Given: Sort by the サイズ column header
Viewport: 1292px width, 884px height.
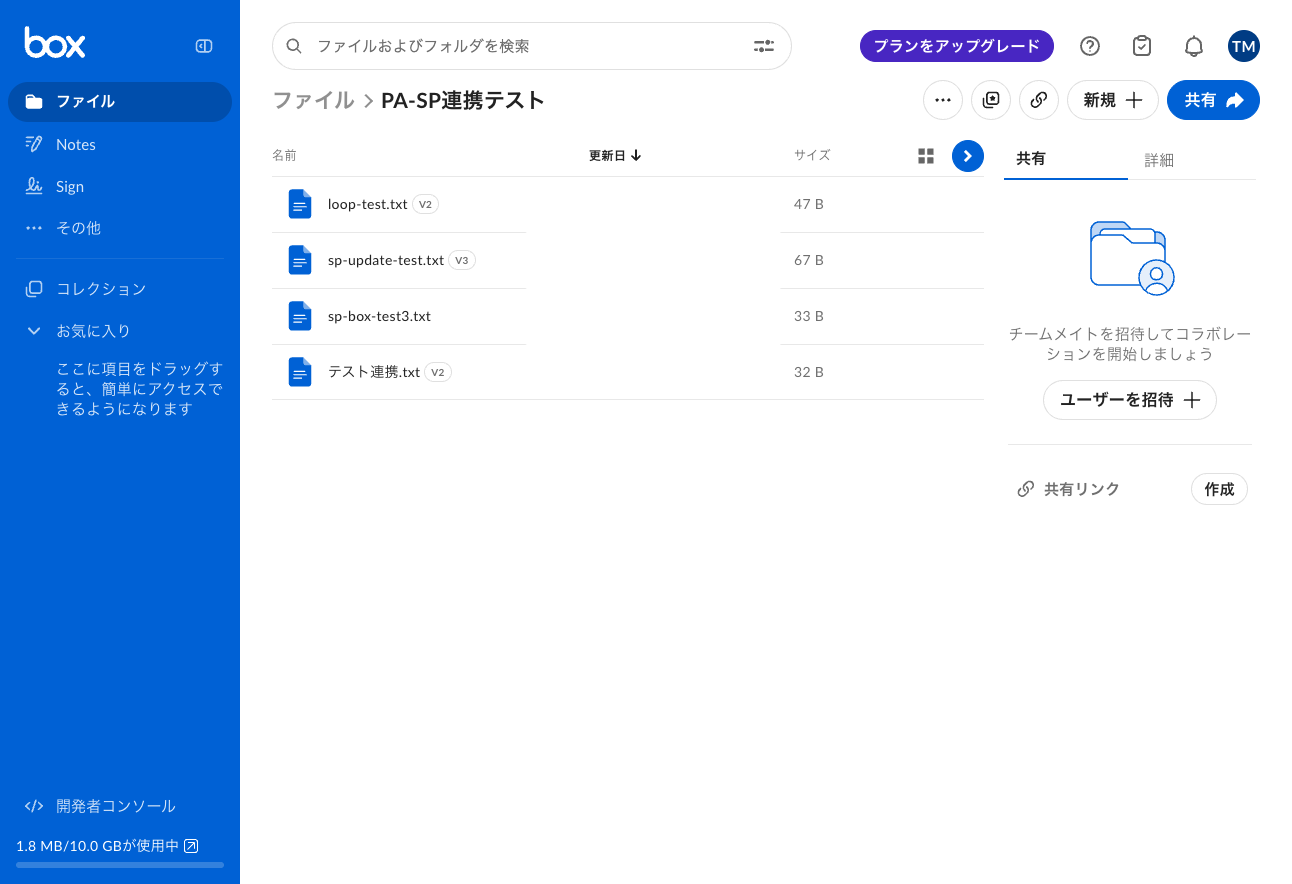Looking at the screenshot, I should [x=812, y=155].
